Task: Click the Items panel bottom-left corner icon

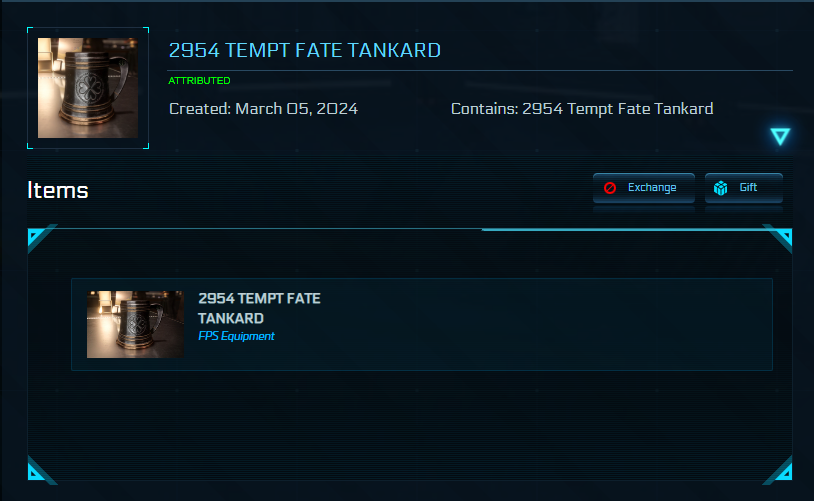Action: point(36,470)
